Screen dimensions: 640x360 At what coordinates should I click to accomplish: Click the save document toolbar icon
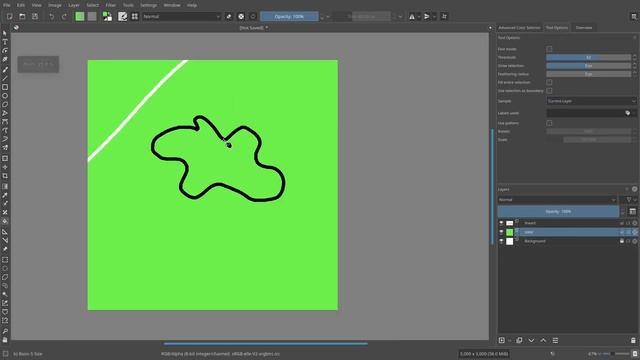pyautogui.click(x=35, y=16)
